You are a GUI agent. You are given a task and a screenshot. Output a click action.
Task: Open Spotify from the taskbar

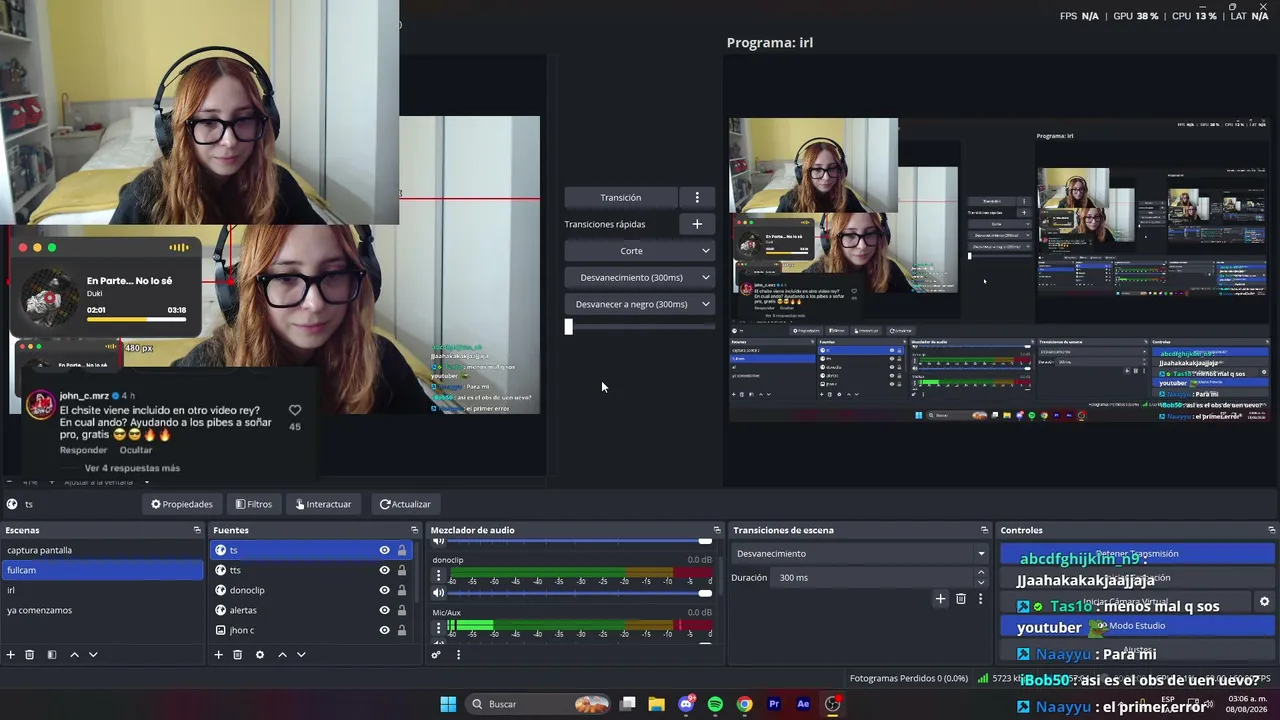(x=715, y=704)
